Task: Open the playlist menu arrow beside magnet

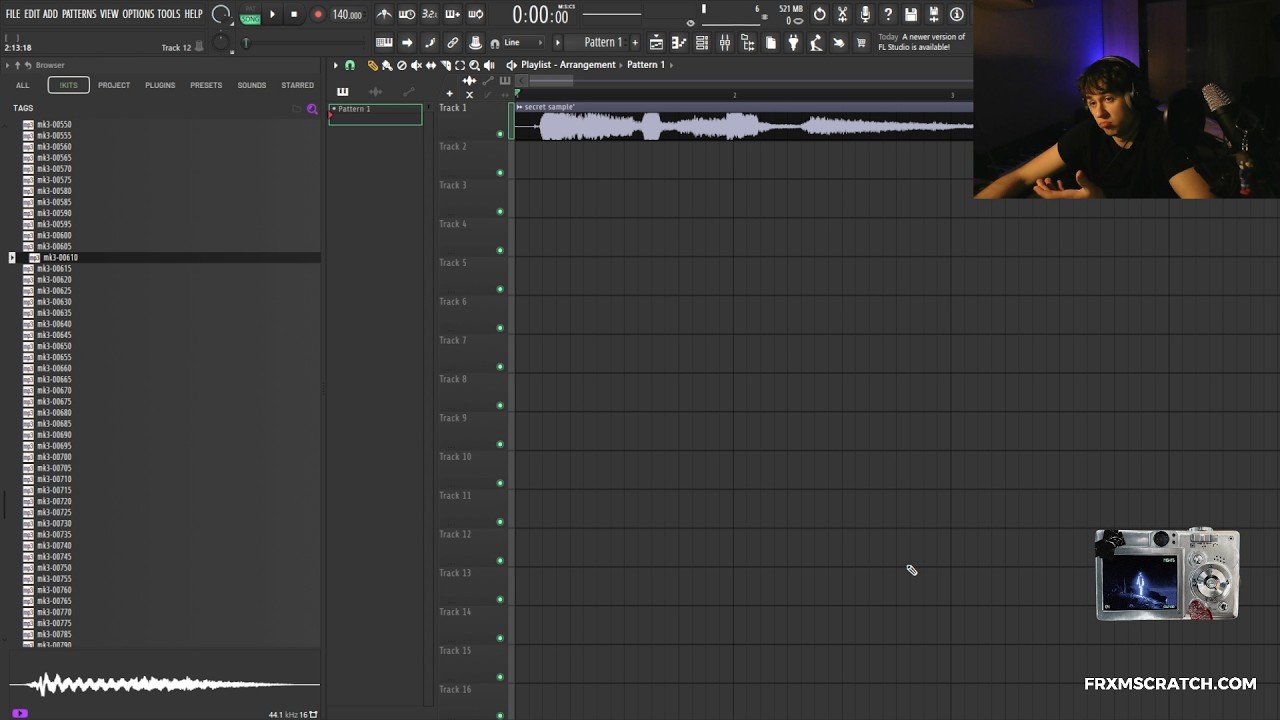Action: 335,65
